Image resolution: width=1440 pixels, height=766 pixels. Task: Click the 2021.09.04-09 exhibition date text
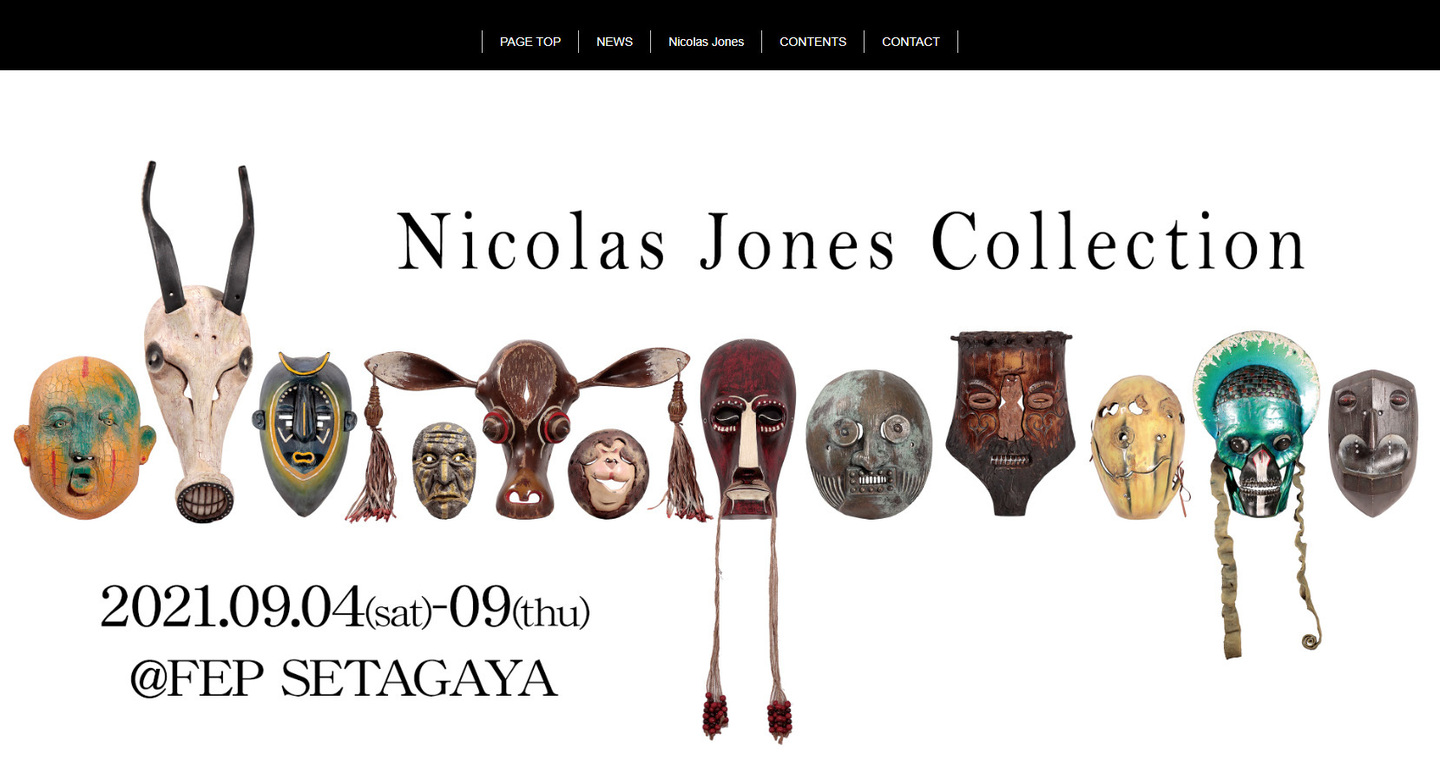pyautogui.click(x=345, y=607)
